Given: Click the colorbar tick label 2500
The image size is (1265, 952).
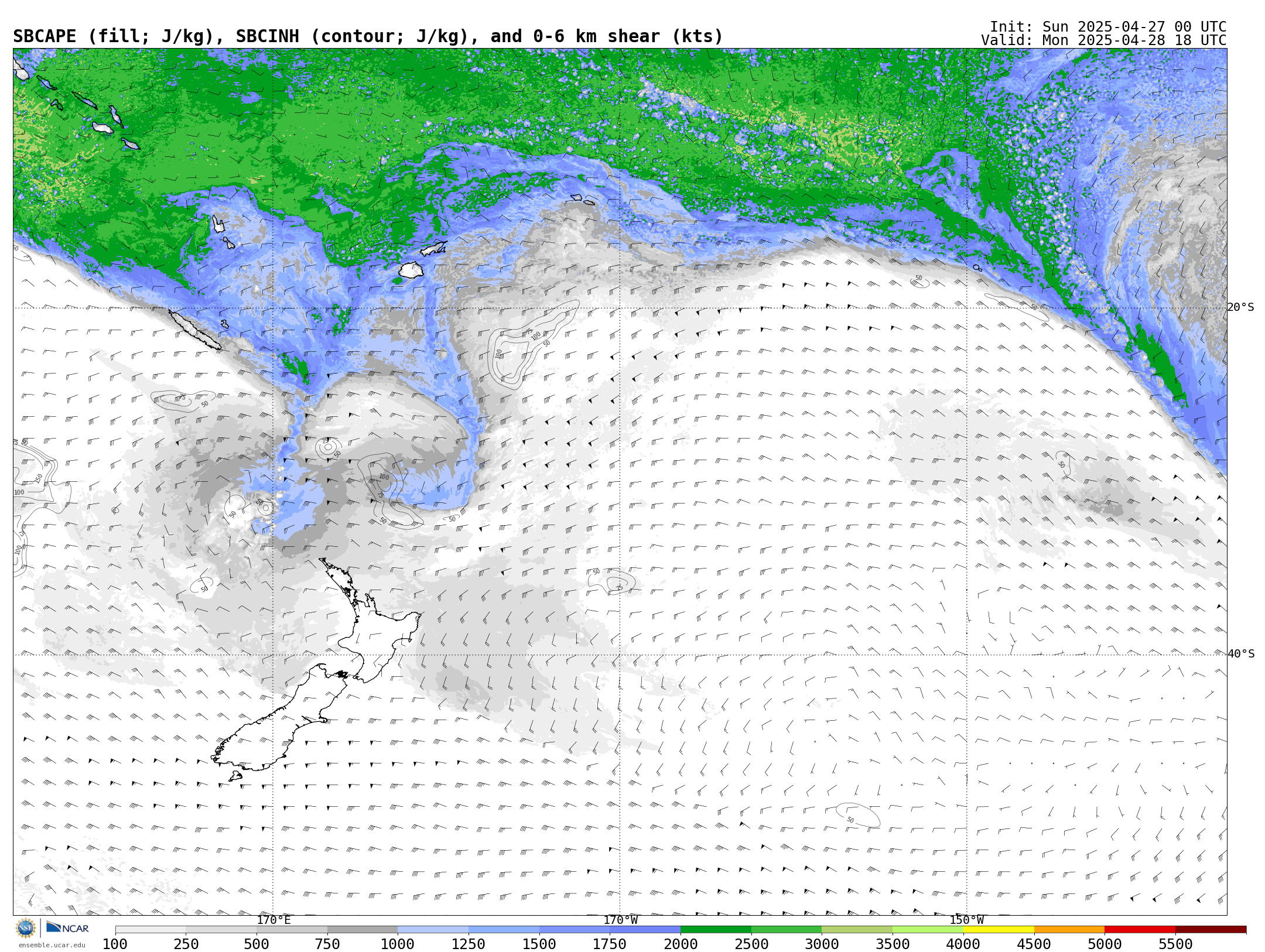Looking at the screenshot, I should click(x=751, y=944).
